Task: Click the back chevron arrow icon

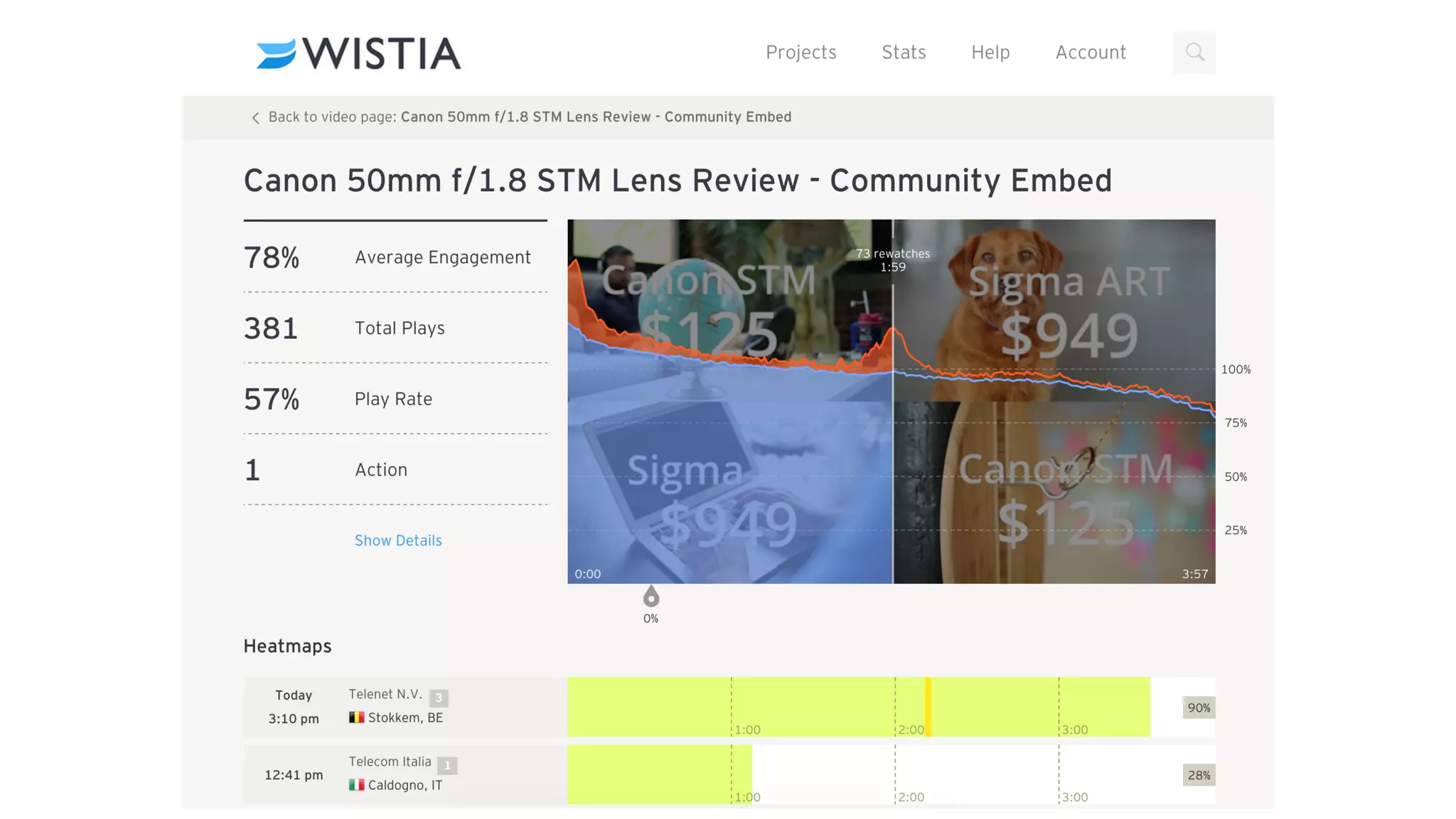Action: [255, 118]
